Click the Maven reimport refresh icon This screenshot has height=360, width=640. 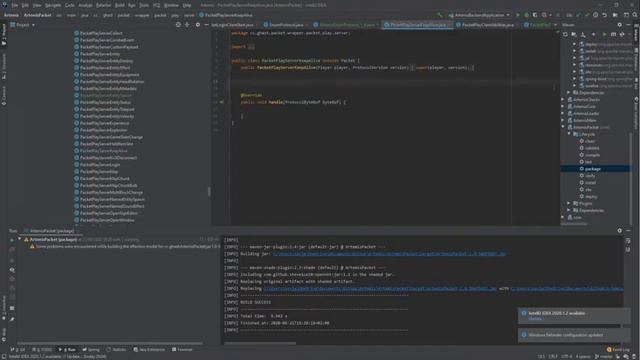[565, 35]
